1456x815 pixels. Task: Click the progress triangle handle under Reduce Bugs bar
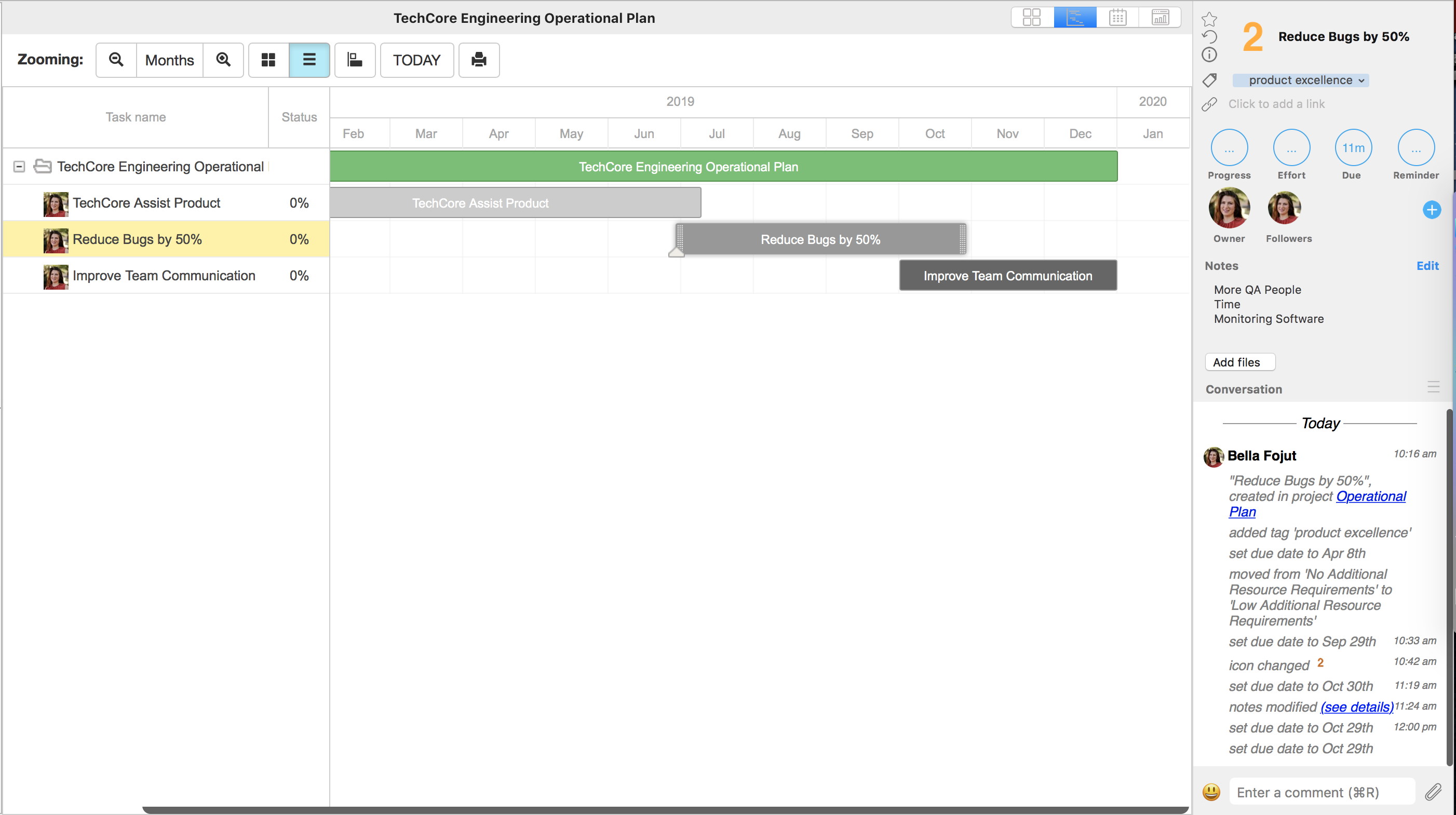coord(676,252)
